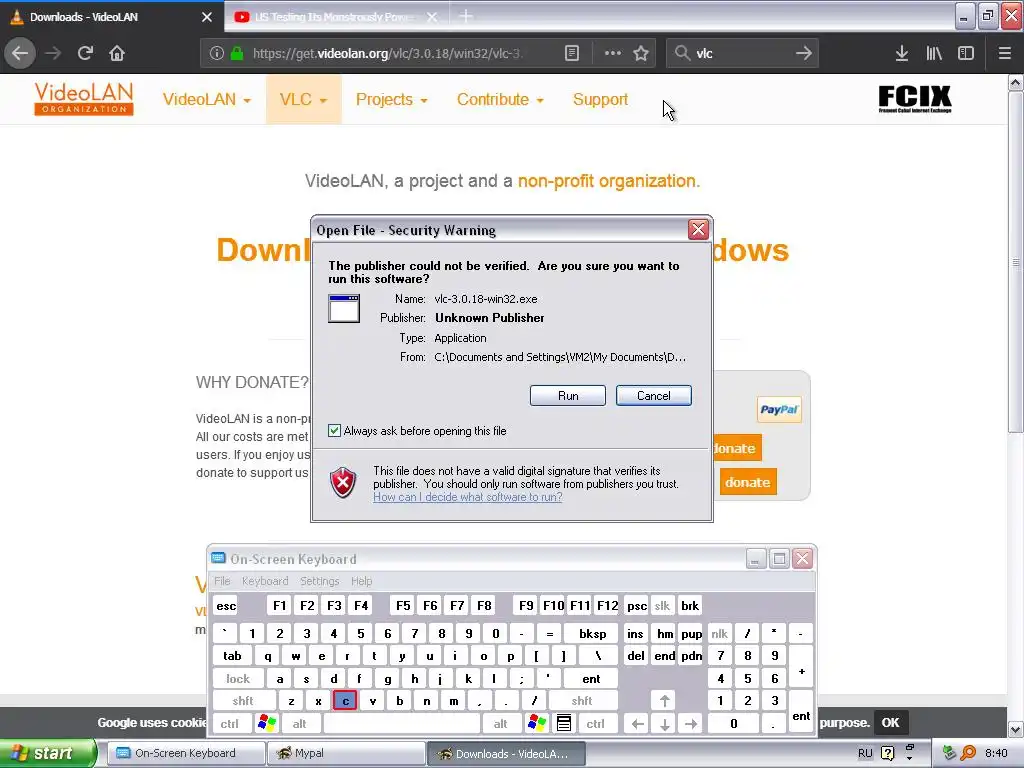The height and width of the screenshot is (768, 1024).
Task: Open Help menu in On-Screen Keyboard
Action: (x=361, y=581)
